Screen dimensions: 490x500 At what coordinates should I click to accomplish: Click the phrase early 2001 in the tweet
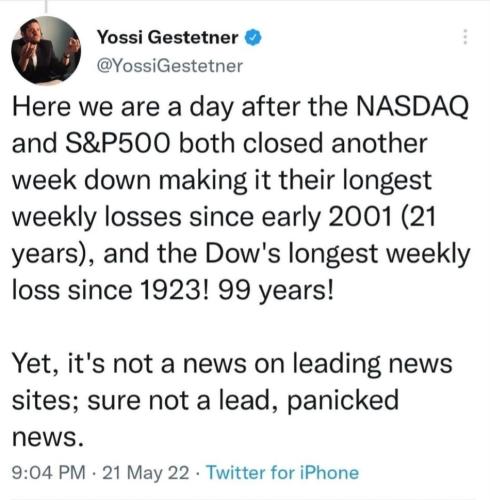pyautogui.click(x=327, y=217)
